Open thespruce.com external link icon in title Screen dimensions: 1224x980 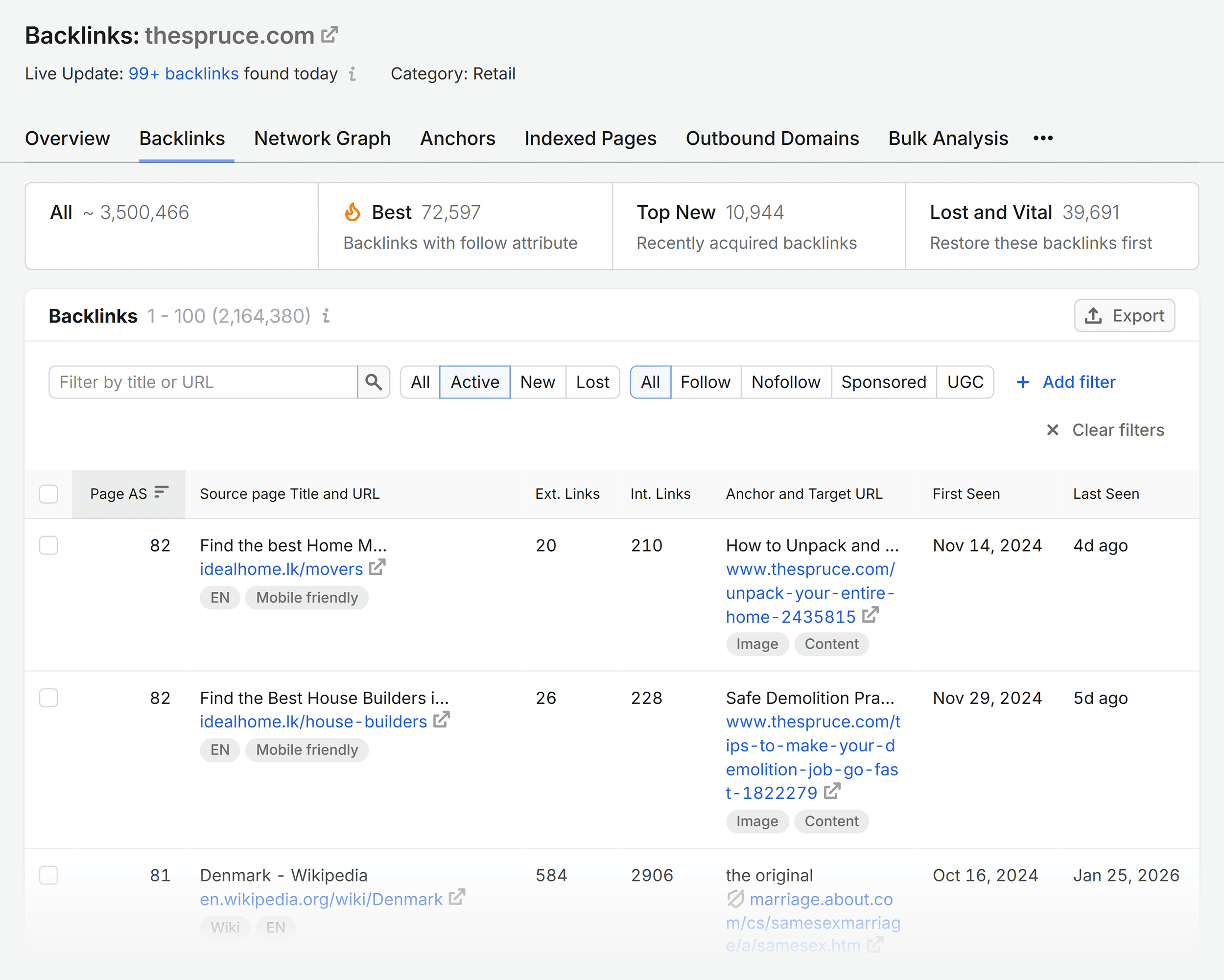coord(330,35)
